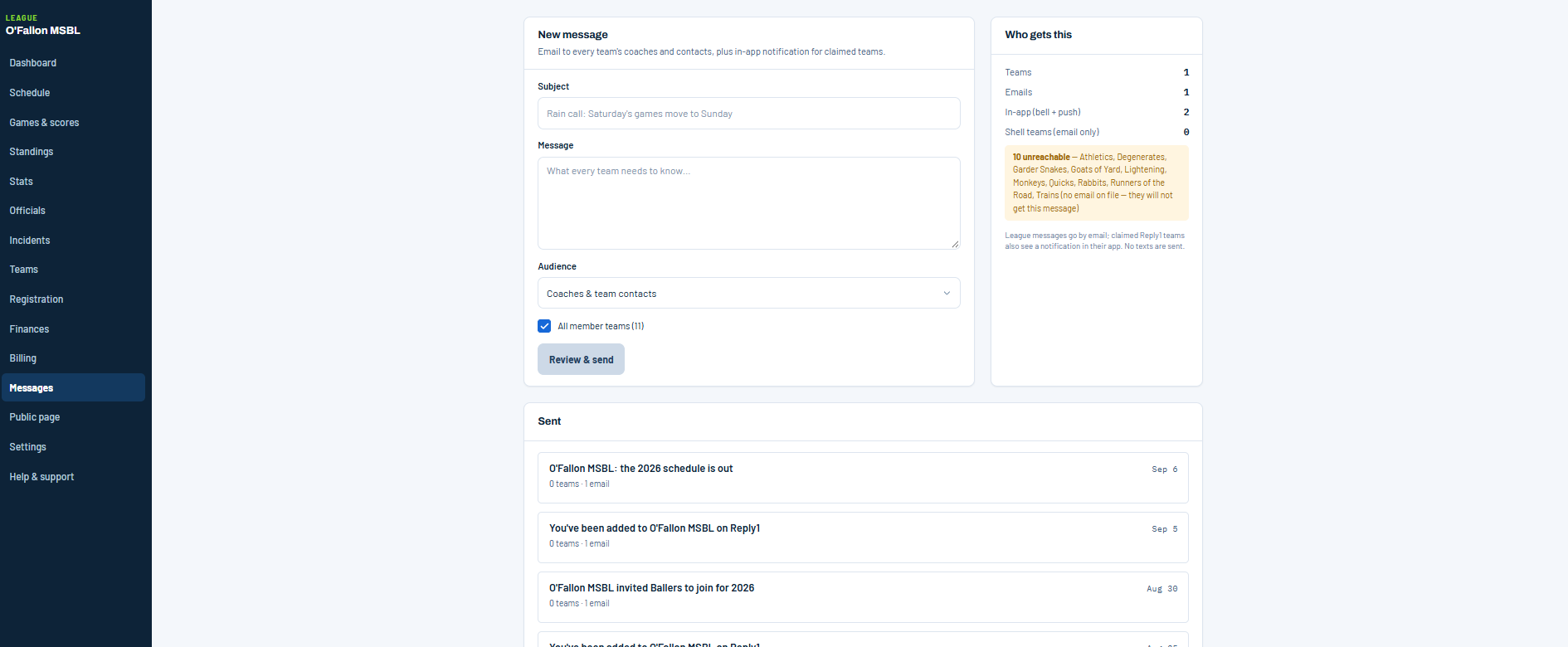Image resolution: width=1568 pixels, height=647 pixels.
Task: Open the Dashboard page in sidebar
Action: pos(33,63)
